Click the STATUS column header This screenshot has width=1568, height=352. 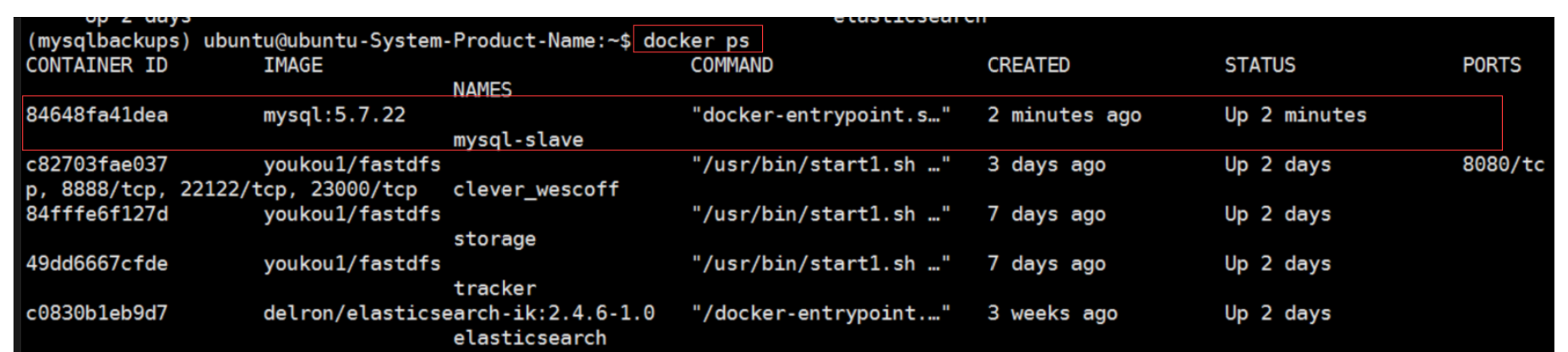click(x=1260, y=65)
